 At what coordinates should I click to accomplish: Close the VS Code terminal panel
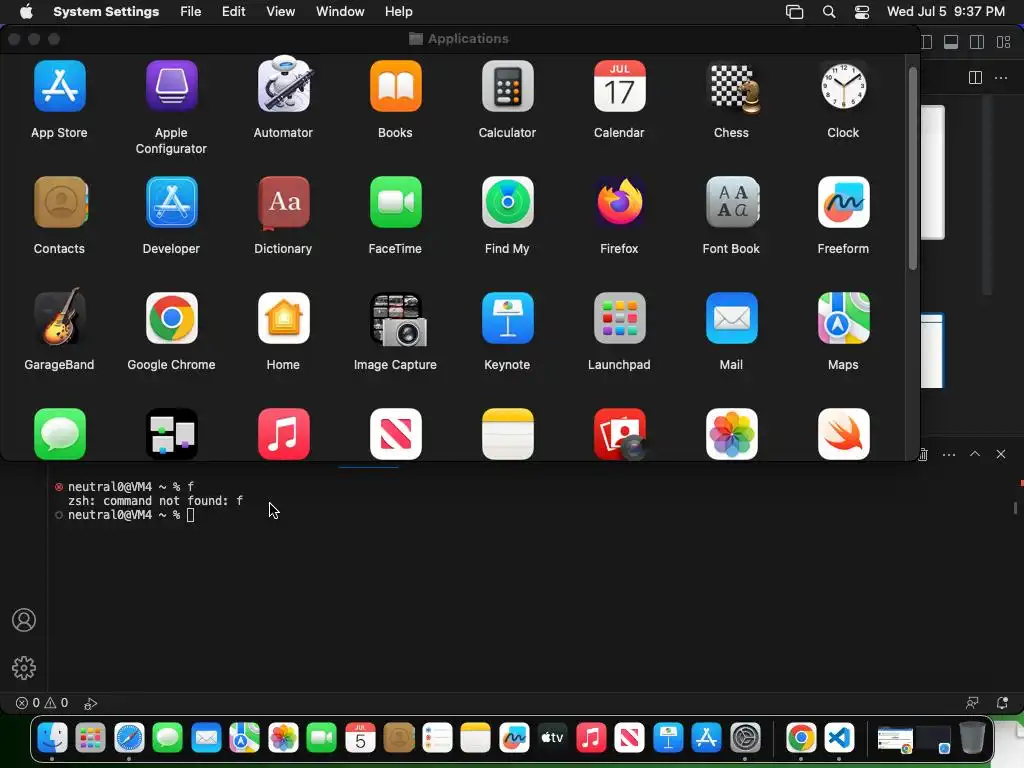(x=1000, y=454)
